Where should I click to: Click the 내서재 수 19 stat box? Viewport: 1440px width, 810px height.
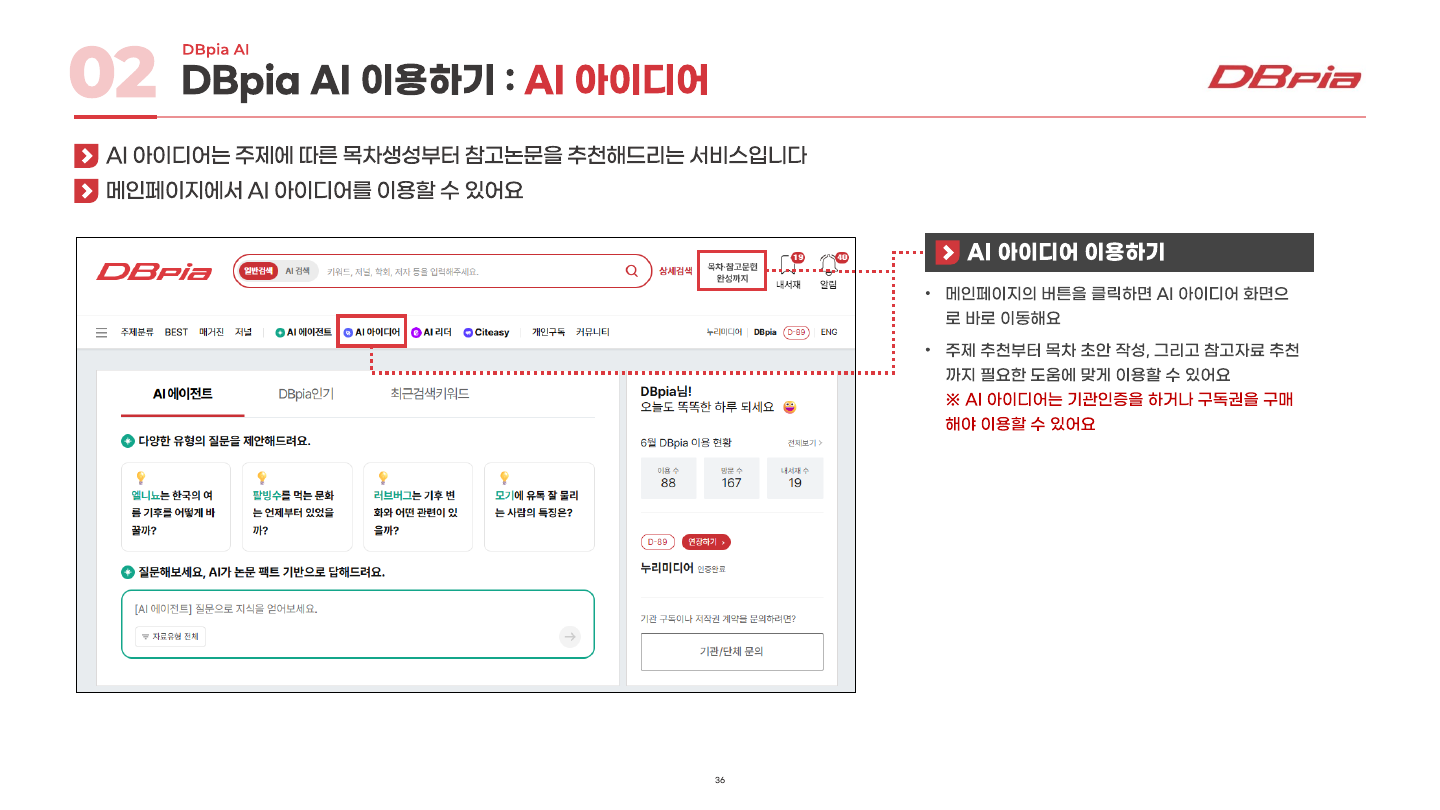tap(795, 478)
